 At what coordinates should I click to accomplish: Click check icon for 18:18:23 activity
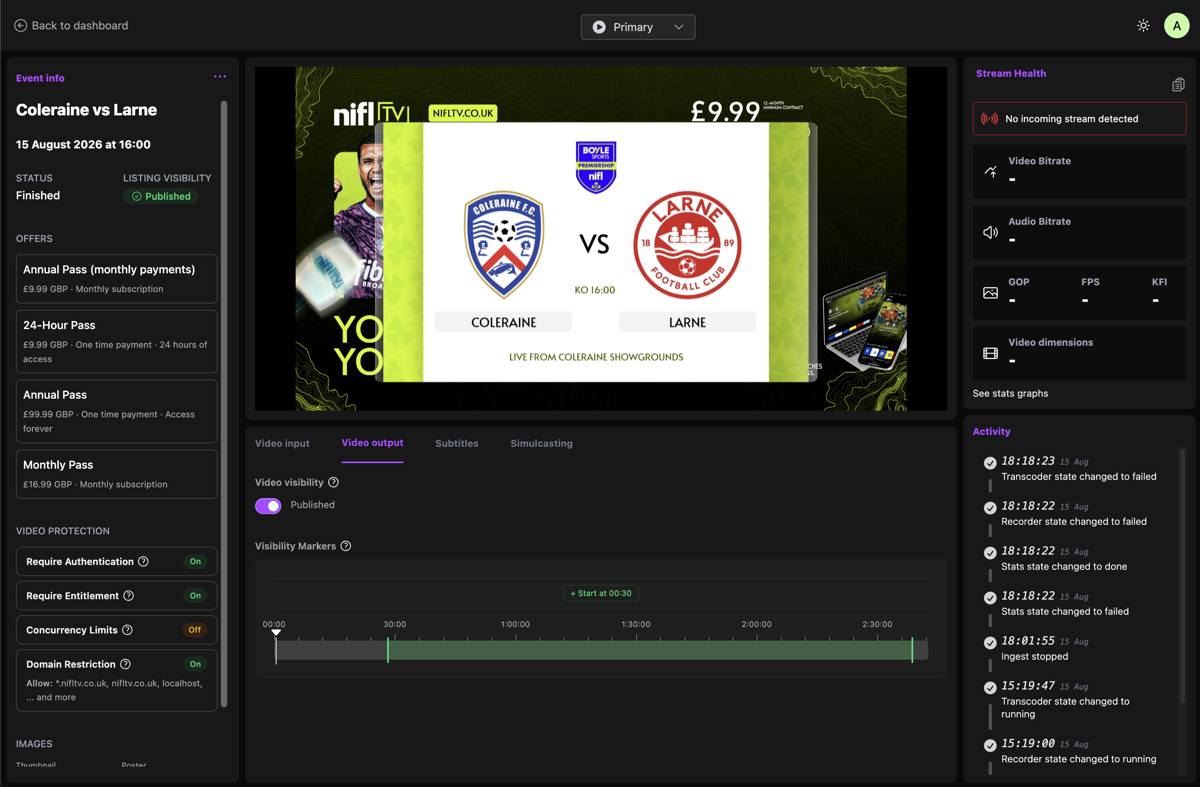pyautogui.click(x=990, y=463)
